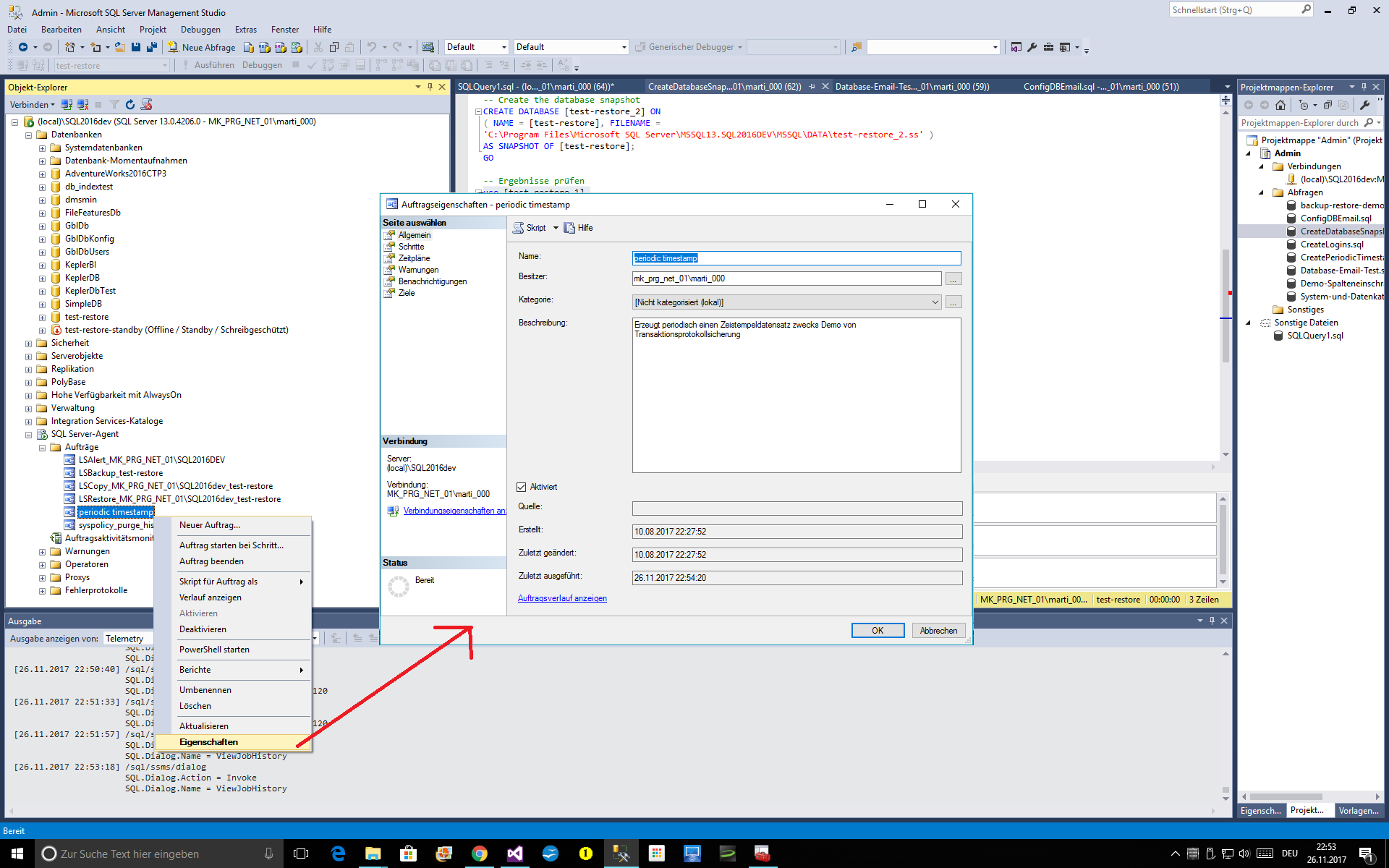Click browse button next to Kategorie dropdown

953,302
